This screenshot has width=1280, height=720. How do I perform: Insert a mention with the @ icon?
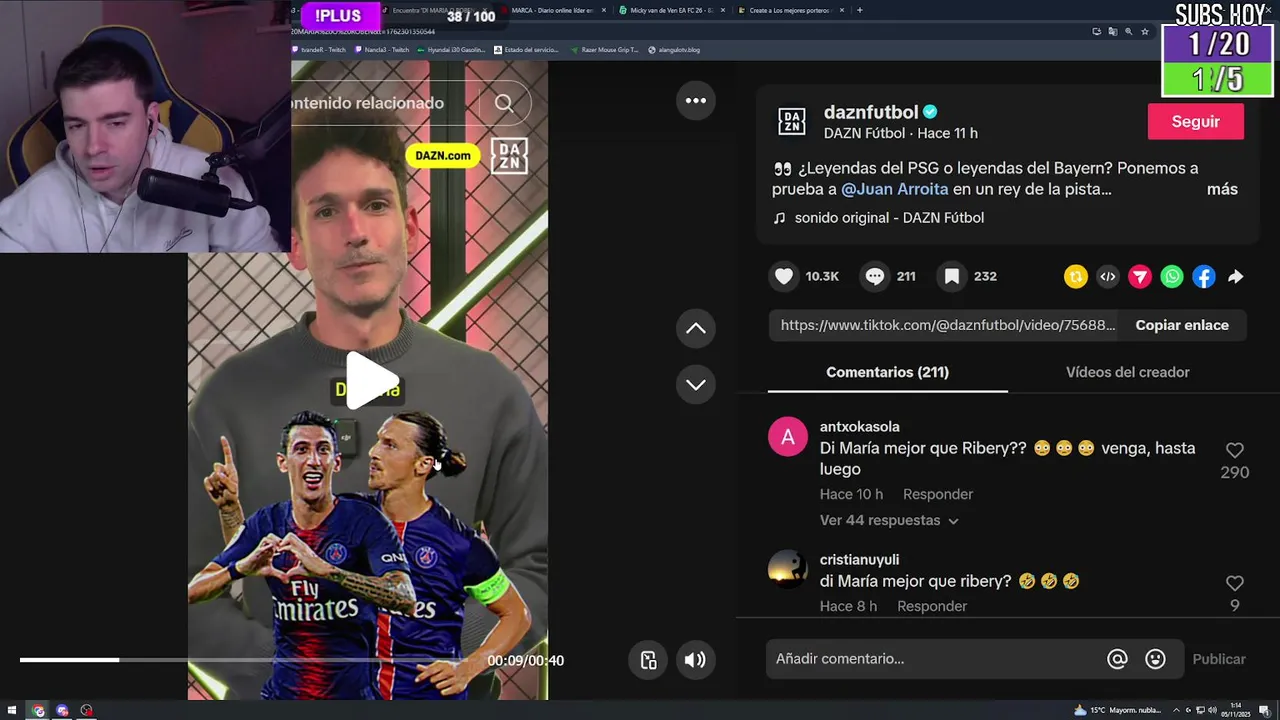coord(1117,659)
